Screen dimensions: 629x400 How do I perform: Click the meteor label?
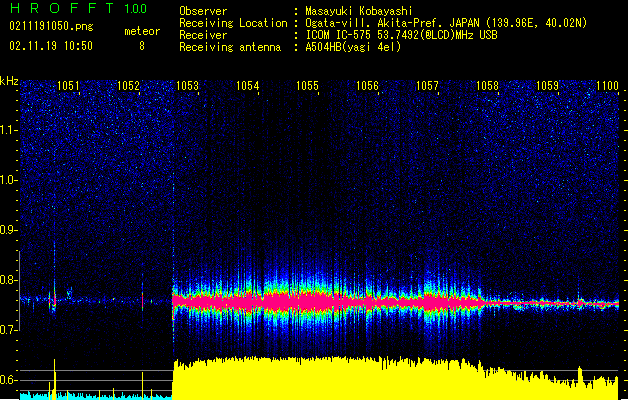(x=142, y=31)
